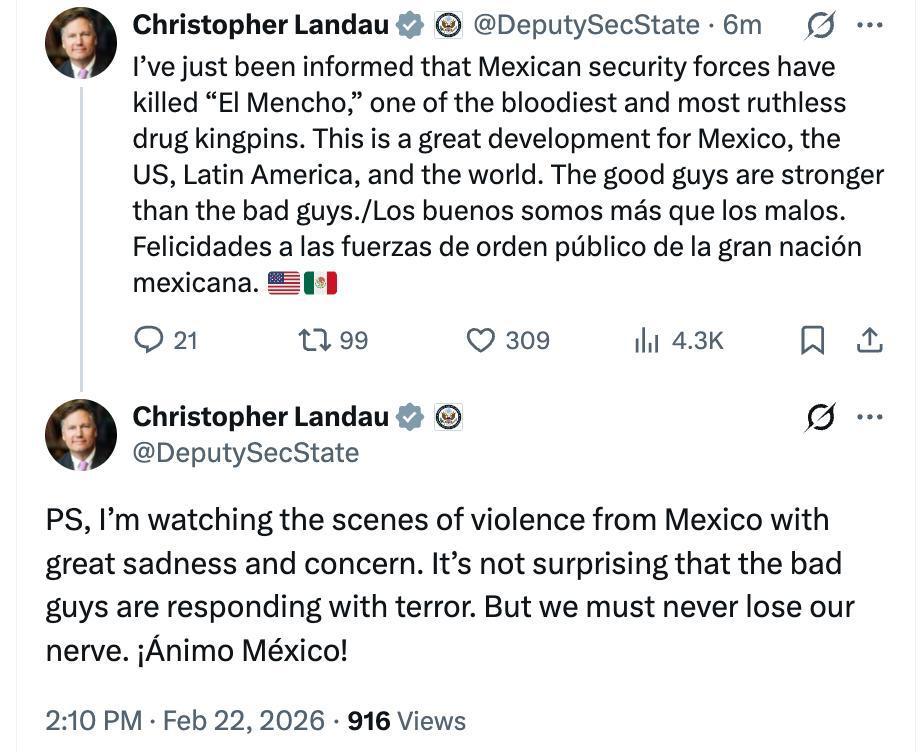
Task: Click the verified badge on first tweet
Action: (x=411, y=26)
